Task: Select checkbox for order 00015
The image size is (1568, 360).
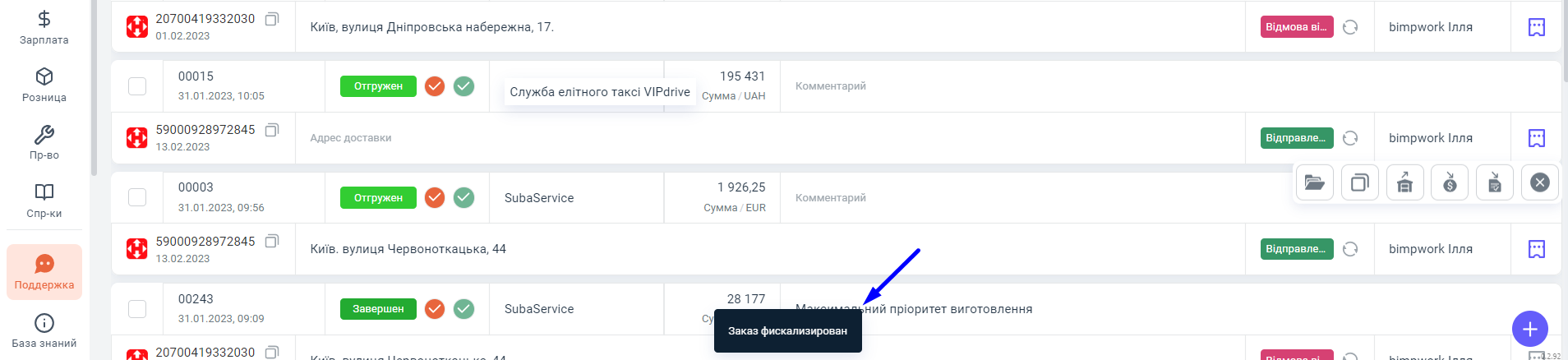Action: pos(137,86)
